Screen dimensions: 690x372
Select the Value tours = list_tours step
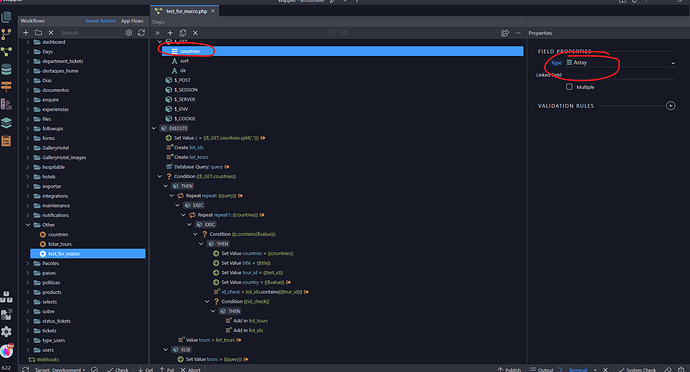[x=209, y=340]
